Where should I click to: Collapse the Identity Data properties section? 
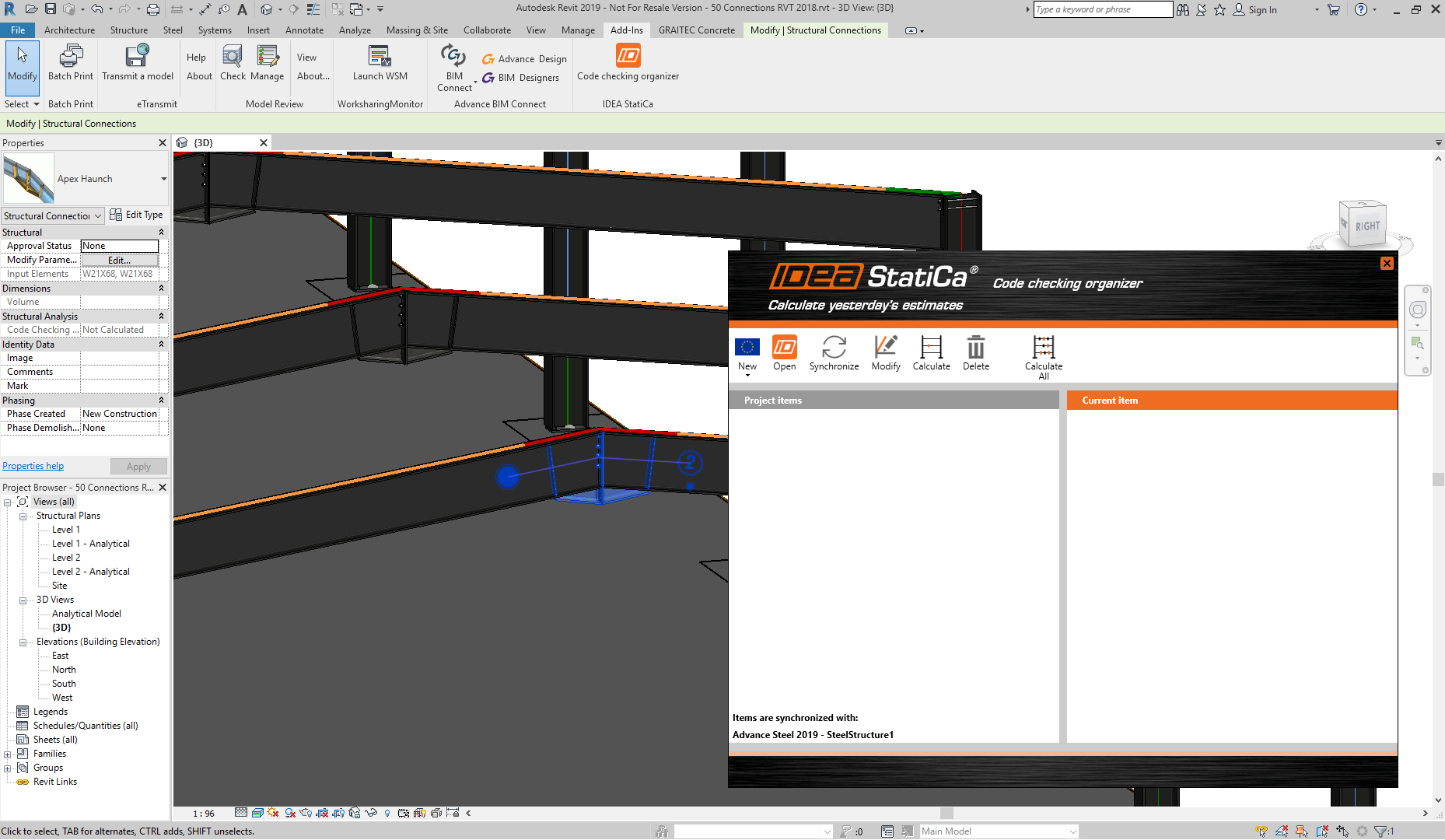tap(161, 345)
